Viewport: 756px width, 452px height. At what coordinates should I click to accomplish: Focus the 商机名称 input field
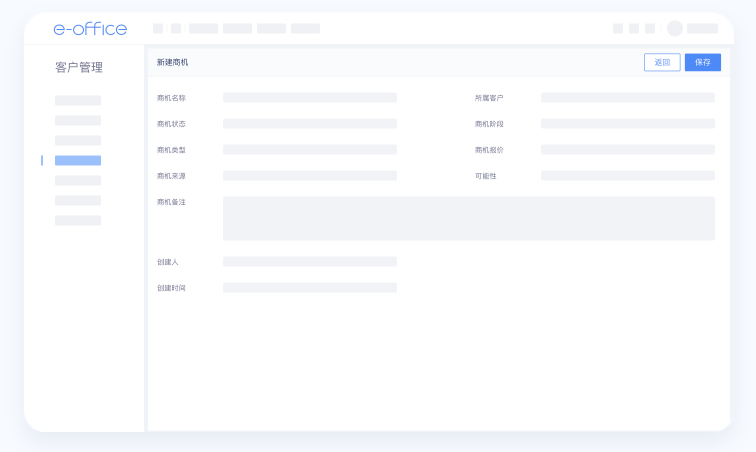pos(309,98)
